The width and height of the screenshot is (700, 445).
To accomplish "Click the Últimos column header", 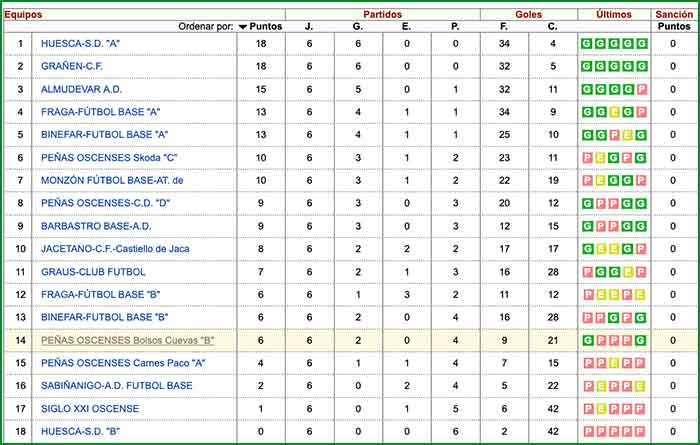I will click(614, 15).
